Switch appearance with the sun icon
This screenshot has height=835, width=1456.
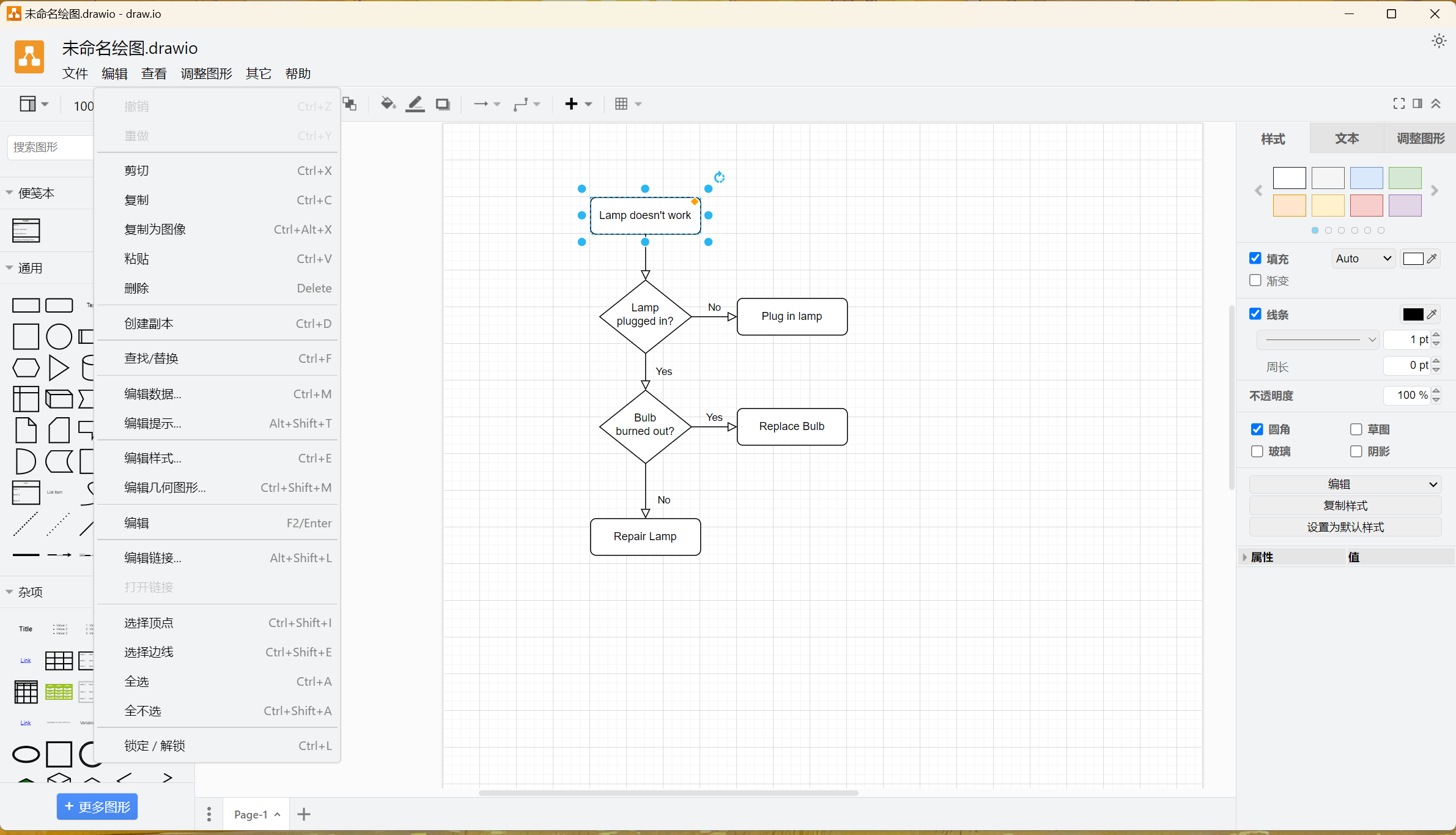click(1439, 41)
